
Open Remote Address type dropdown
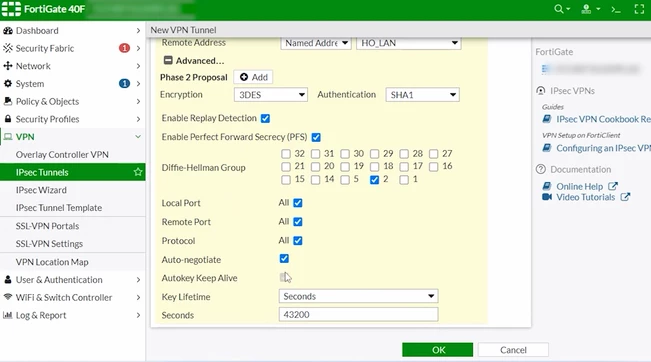point(316,43)
